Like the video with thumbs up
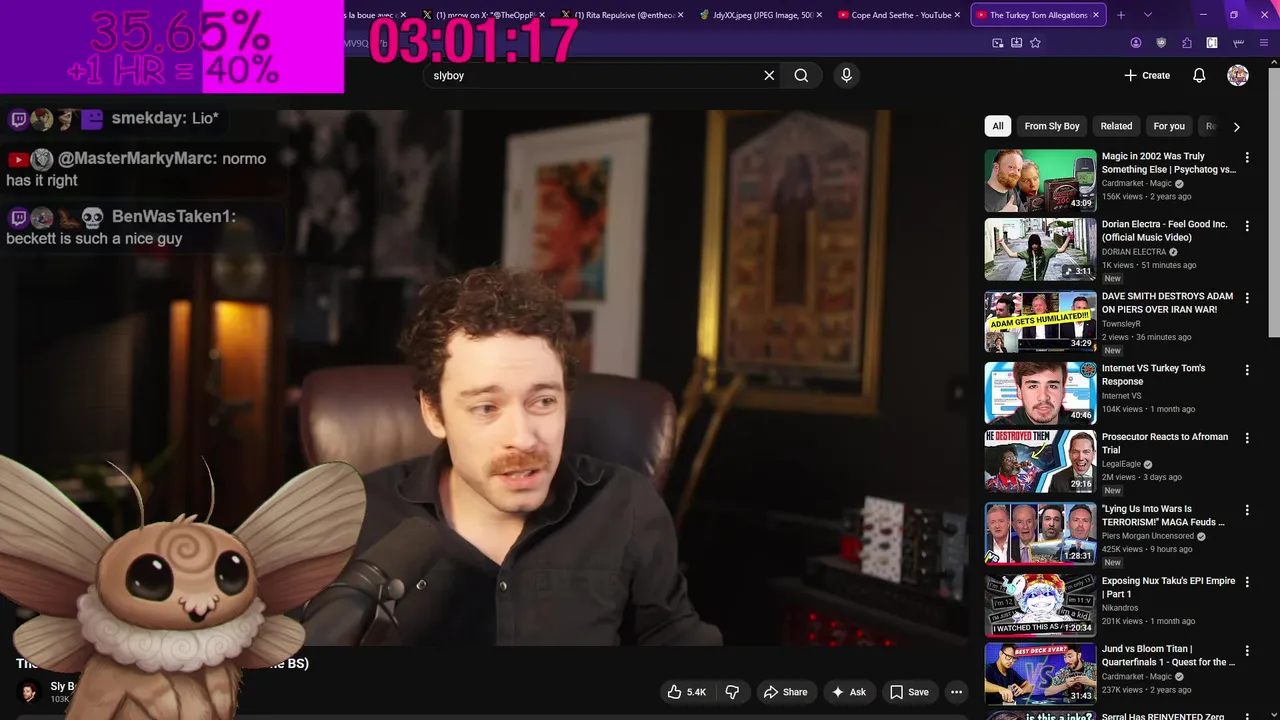Viewport: 1280px width, 720px height. pyautogui.click(x=687, y=692)
